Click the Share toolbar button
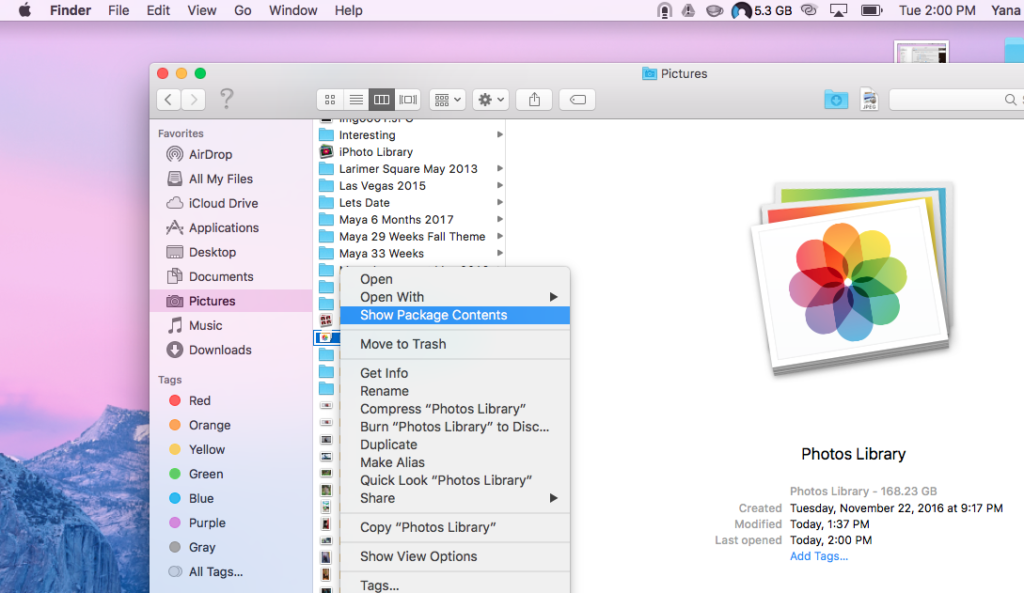The width and height of the screenshot is (1024, 593). (534, 100)
